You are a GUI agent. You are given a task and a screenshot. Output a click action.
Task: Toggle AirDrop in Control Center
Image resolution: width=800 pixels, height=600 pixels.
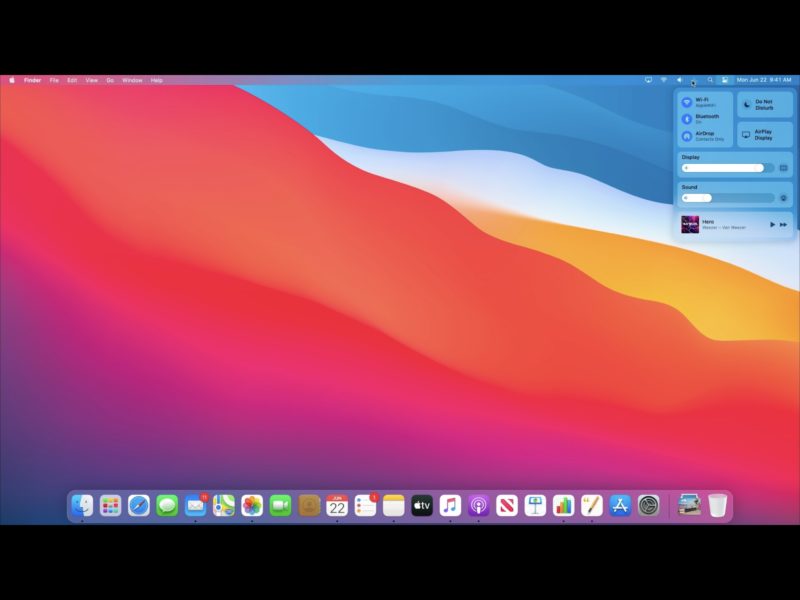(687, 136)
